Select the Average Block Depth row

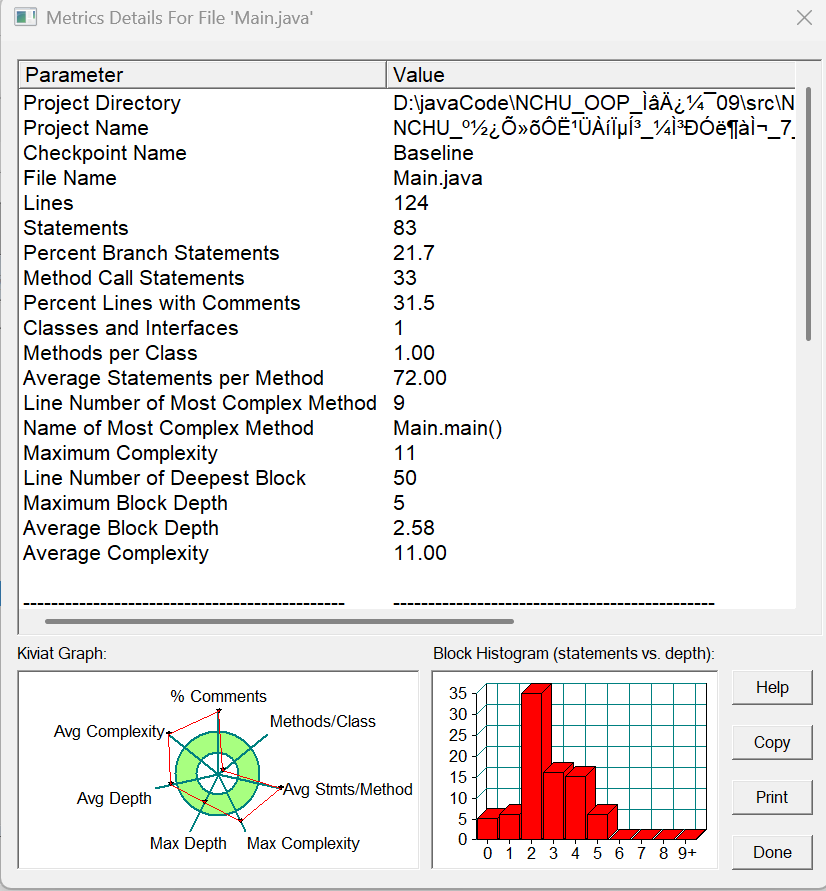[408, 528]
